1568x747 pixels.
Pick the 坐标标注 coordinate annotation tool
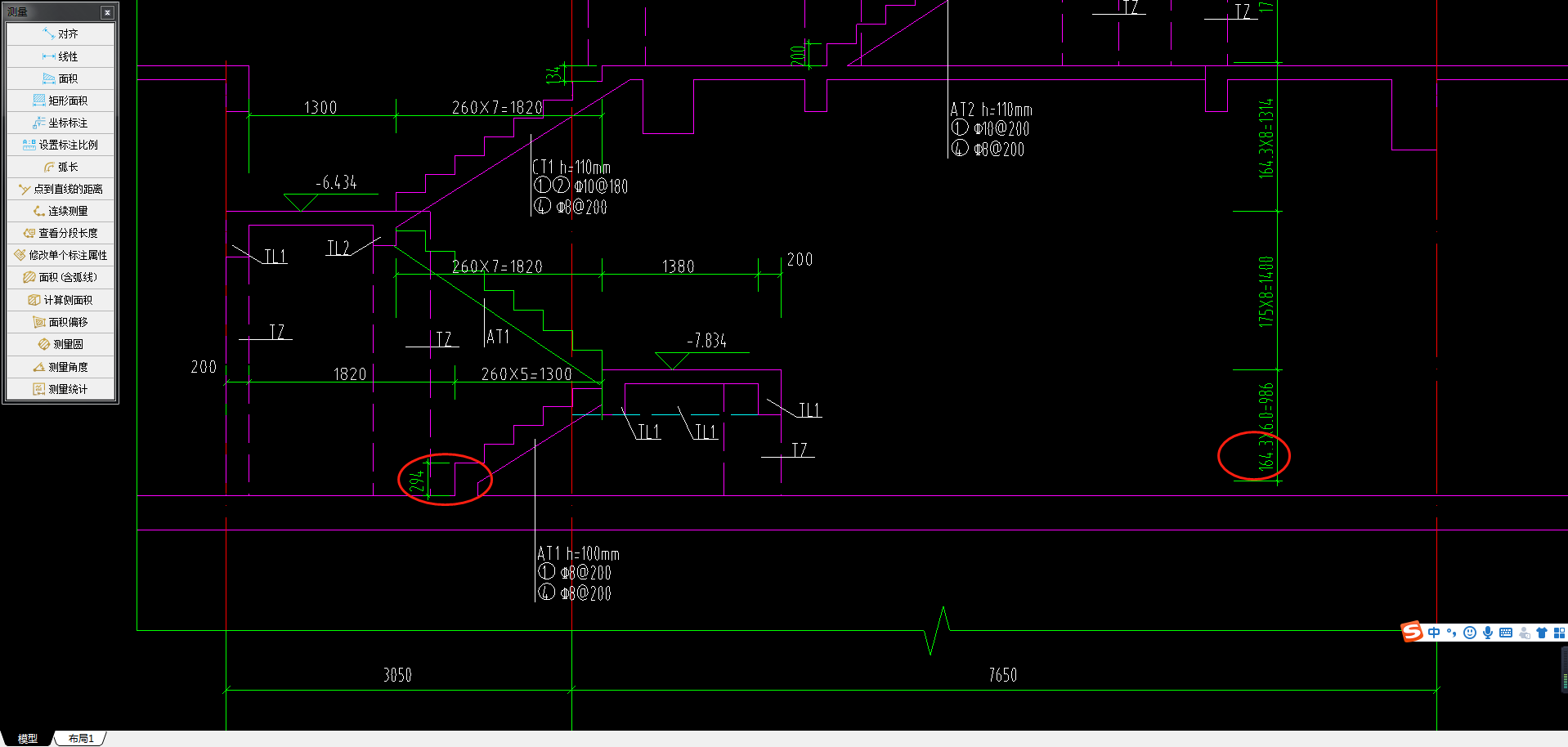click(x=60, y=123)
